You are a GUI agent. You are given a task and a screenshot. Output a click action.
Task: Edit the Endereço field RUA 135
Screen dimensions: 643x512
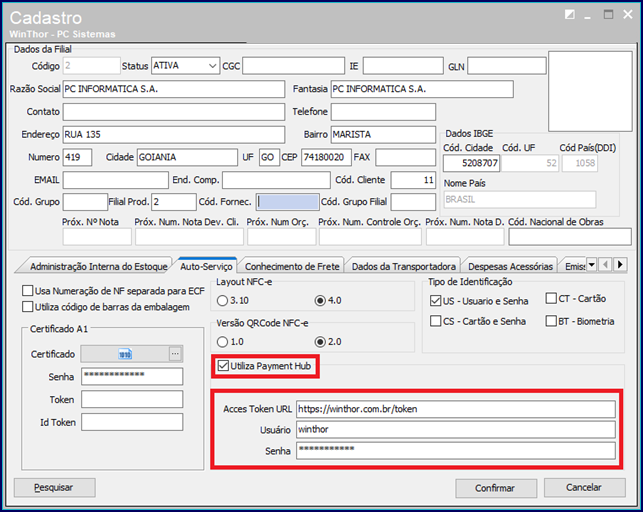[174, 134]
